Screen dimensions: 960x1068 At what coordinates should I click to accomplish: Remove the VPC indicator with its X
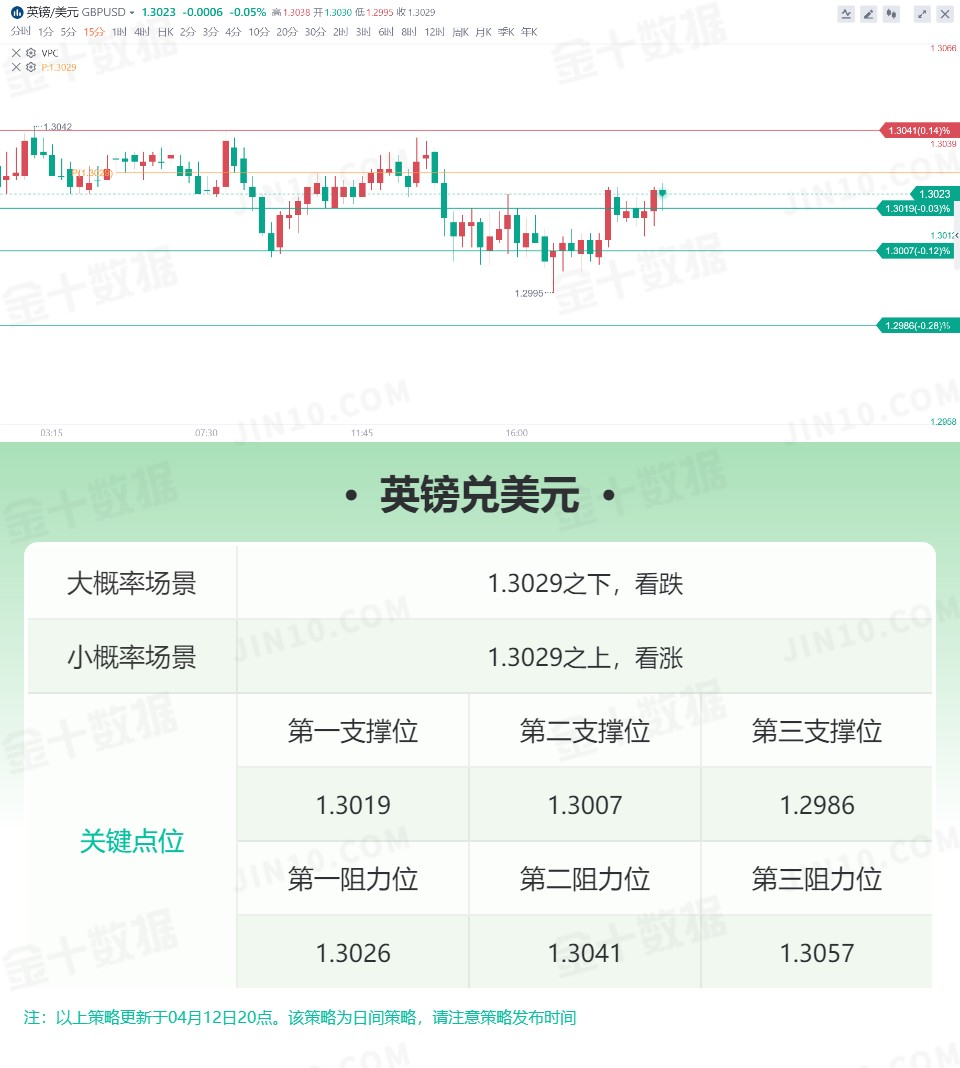16,52
